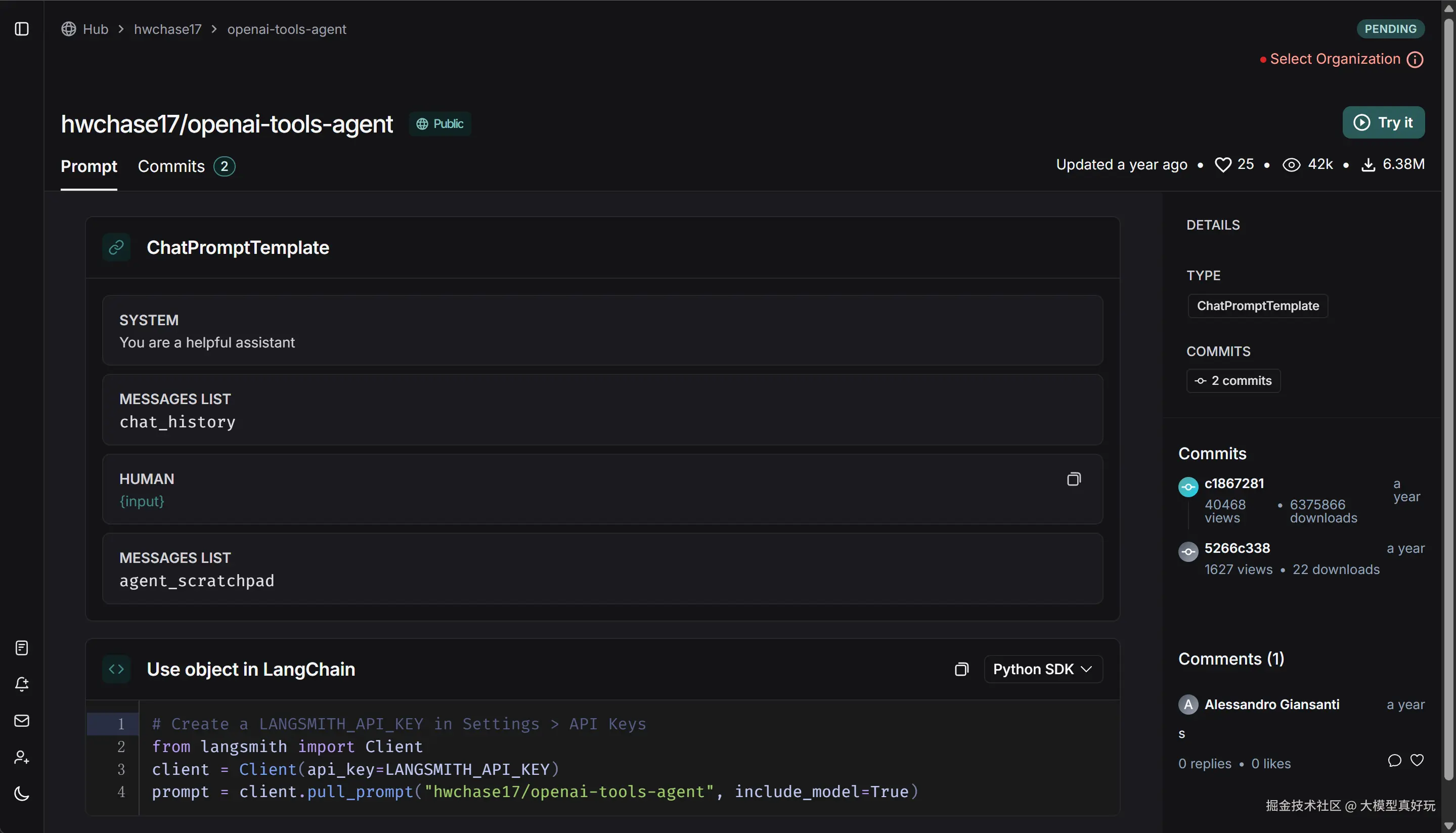
Task: Open commit c1867281
Action: pos(1234,484)
